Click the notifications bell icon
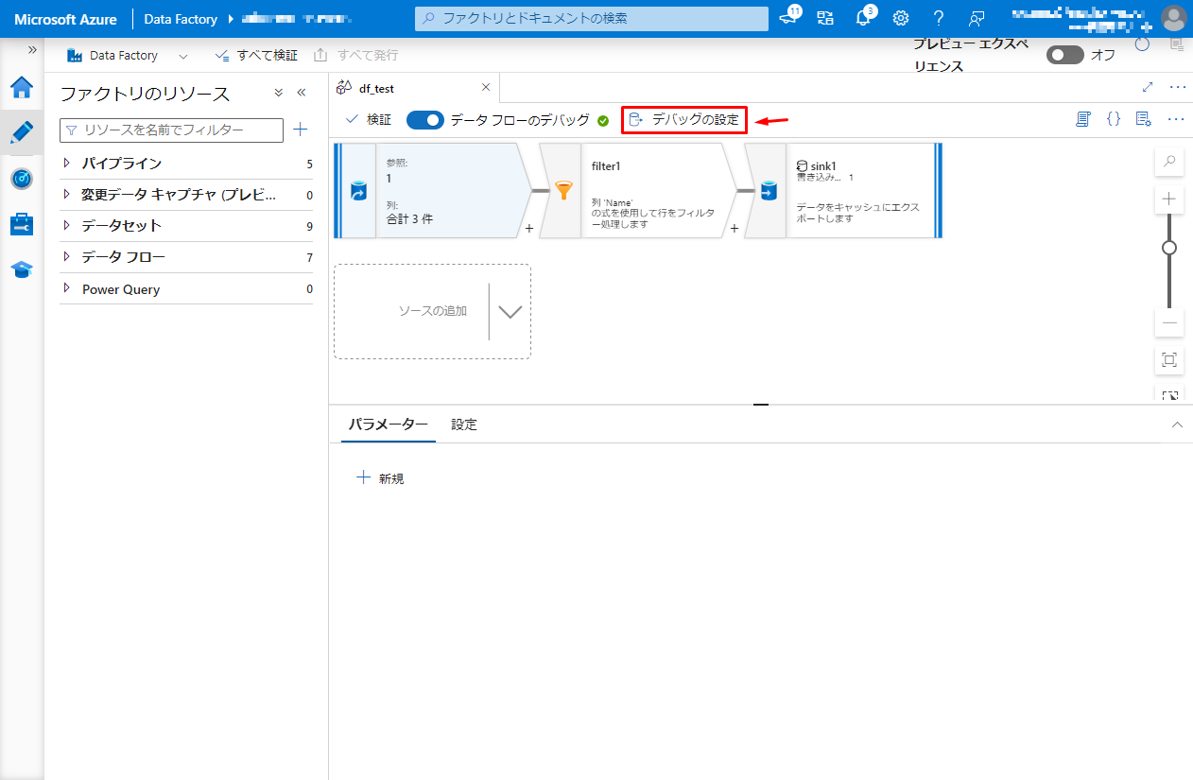 [864, 18]
